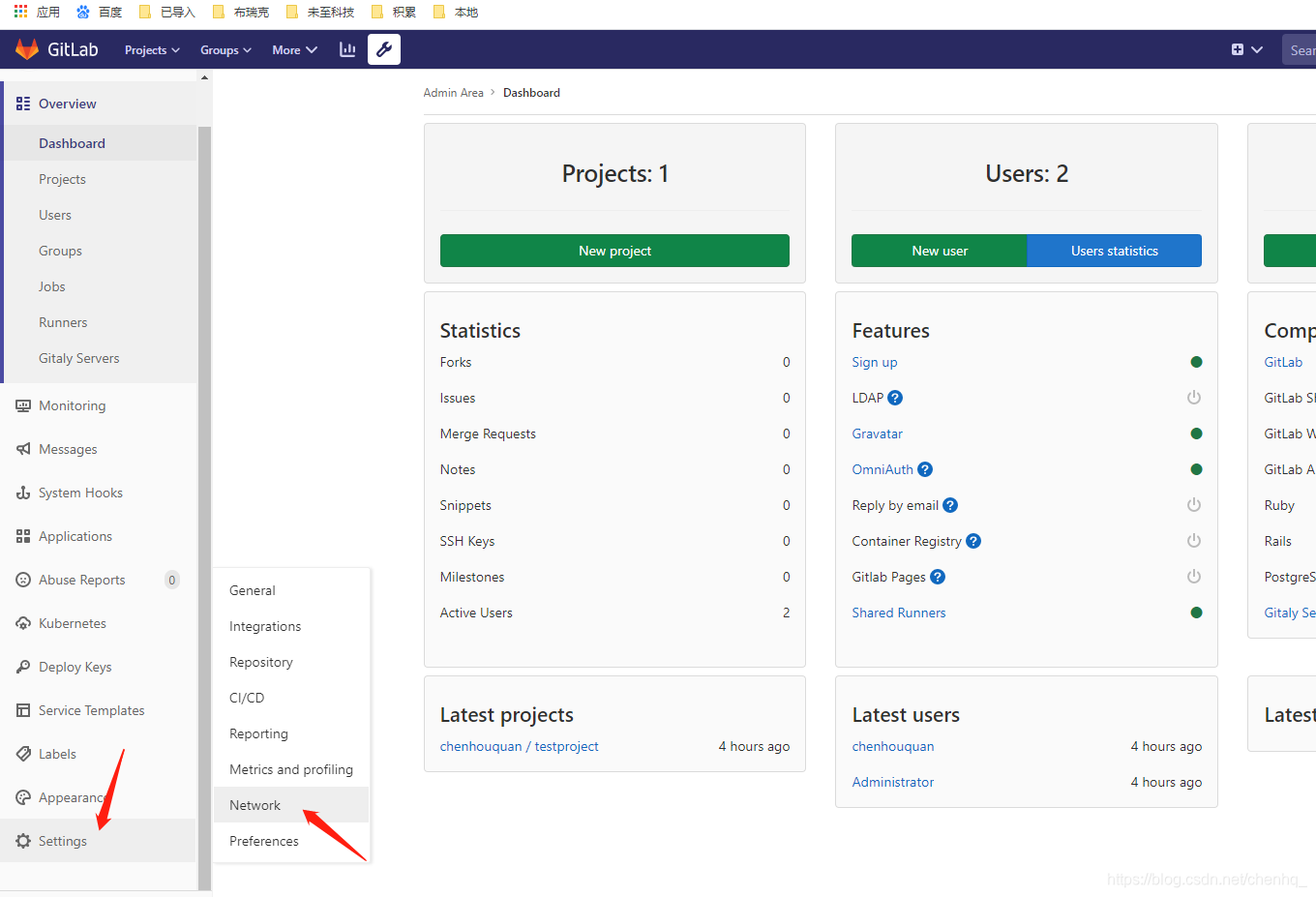Image resolution: width=1316 pixels, height=897 pixels.
Task: Click the Sign up green status dot
Action: tap(1196, 362)
